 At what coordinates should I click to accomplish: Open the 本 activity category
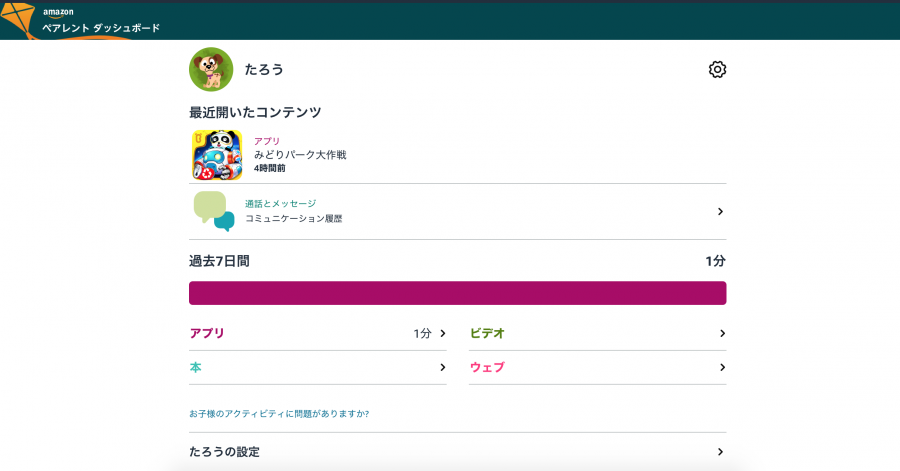[x=196, y=367]
